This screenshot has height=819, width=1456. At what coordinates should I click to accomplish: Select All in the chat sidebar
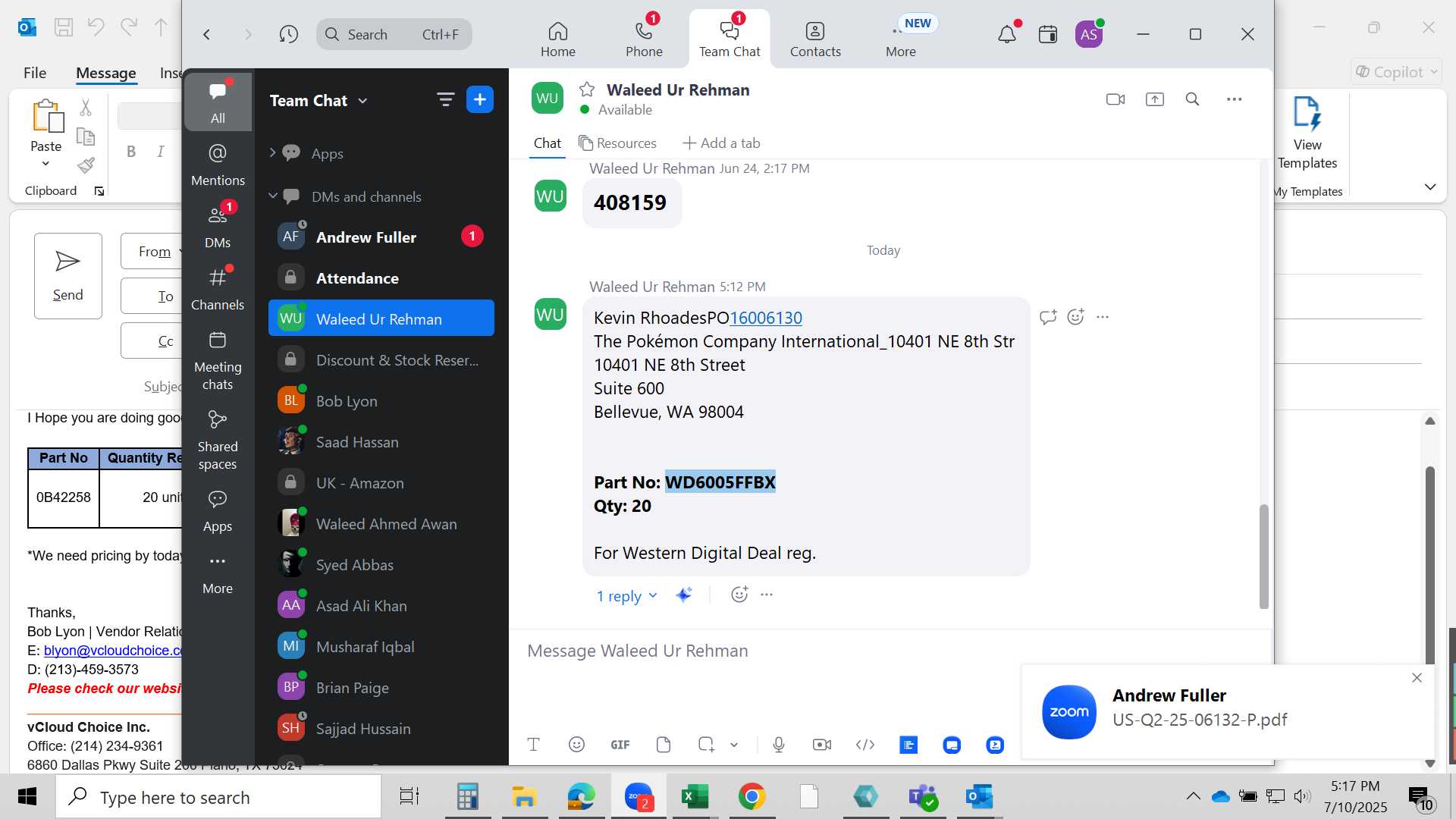pyautogui.click(x=218, y=102)
